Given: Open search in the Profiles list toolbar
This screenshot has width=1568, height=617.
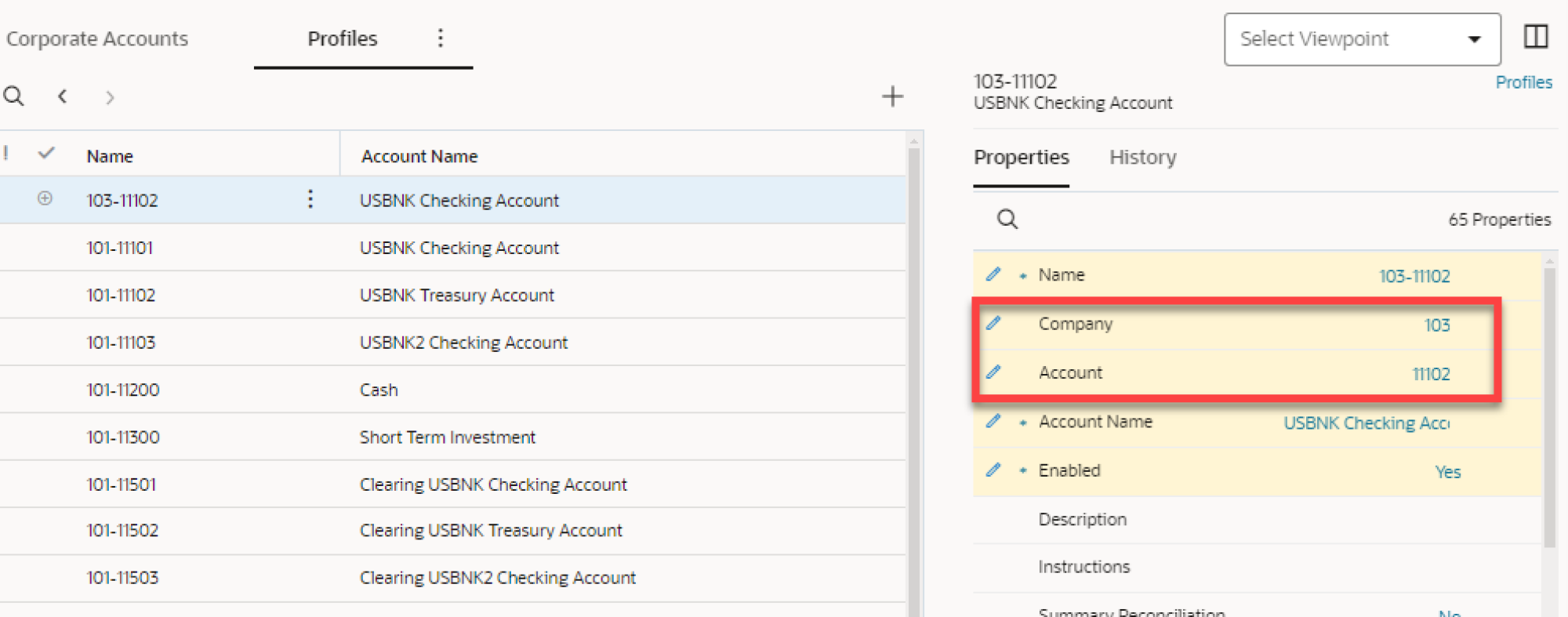Looking at the screenshot, I should [14, 96].
